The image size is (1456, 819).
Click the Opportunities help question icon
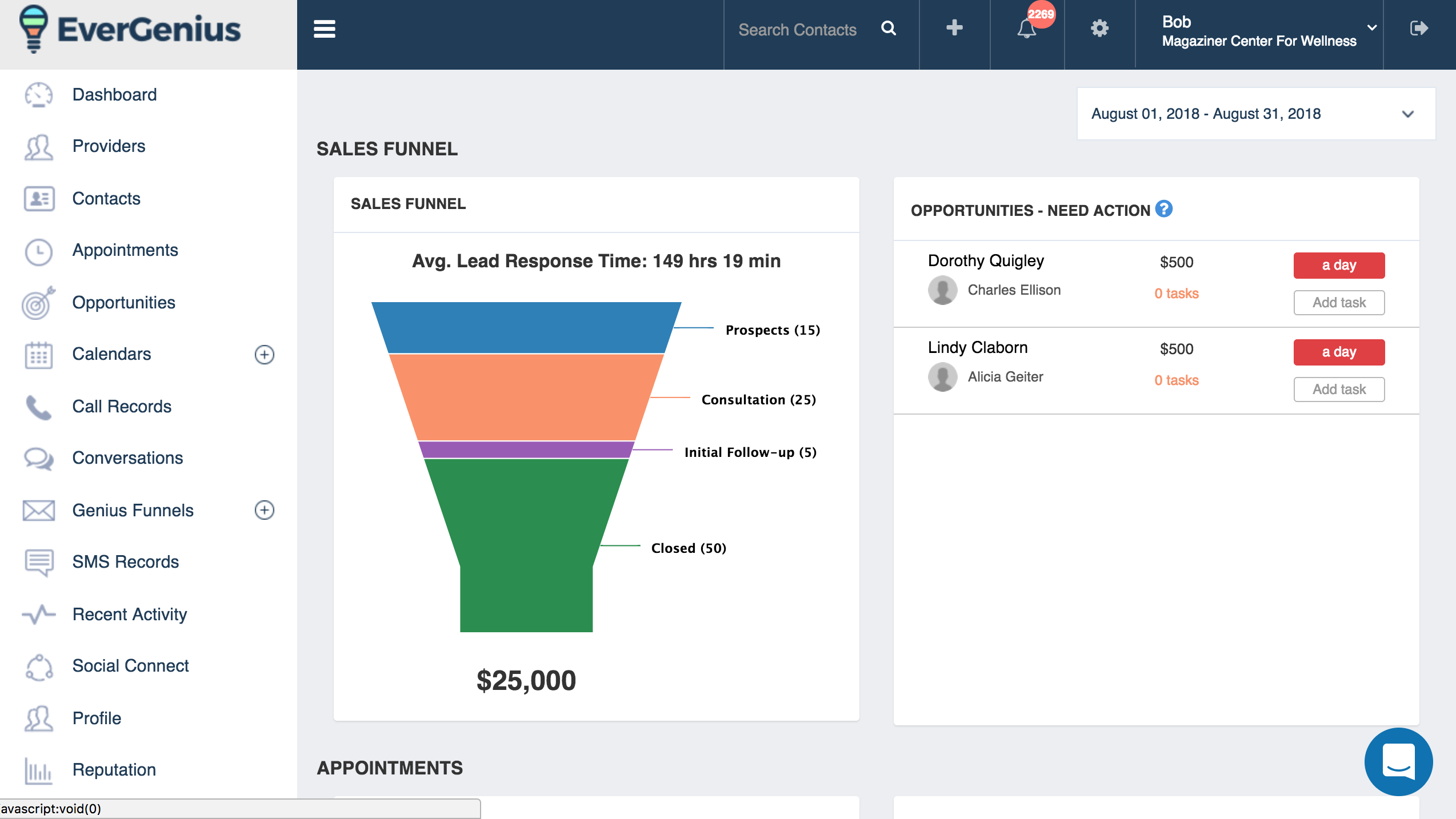coord(1163,209)
